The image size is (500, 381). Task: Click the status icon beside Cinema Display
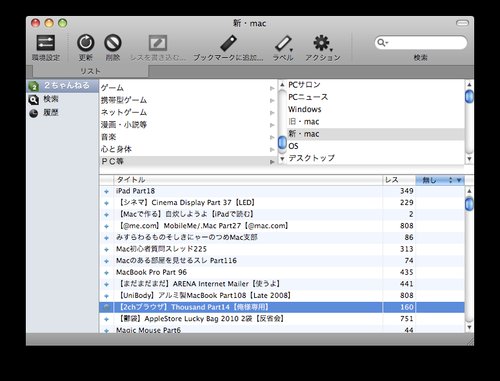coord(106,203)
